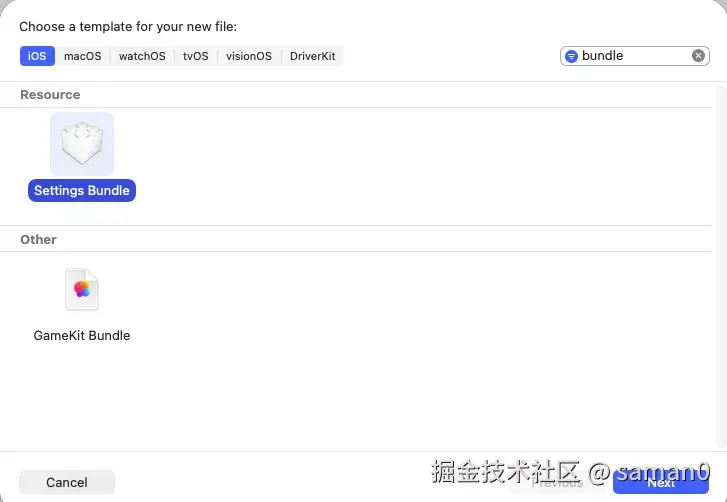Switch to the iOS platform tab

pyautogui.click(x=37, y=56)
